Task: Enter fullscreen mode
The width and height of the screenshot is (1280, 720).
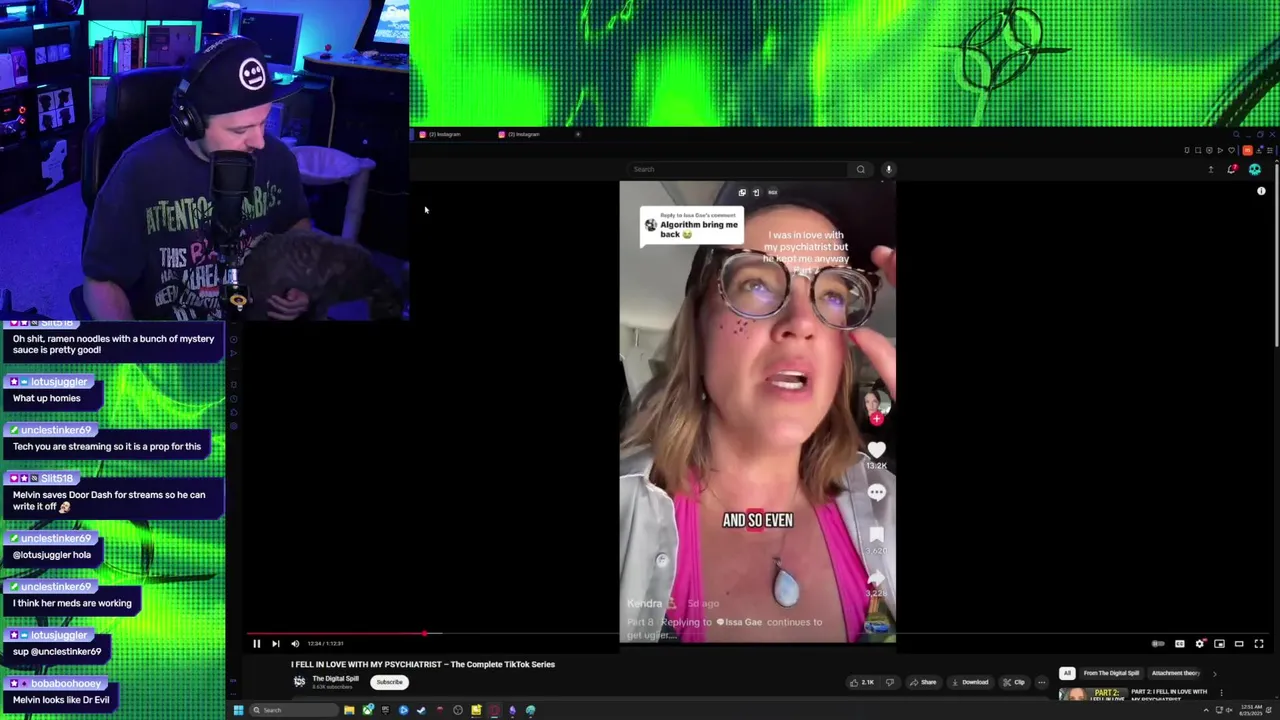Action: [1259, 644]
